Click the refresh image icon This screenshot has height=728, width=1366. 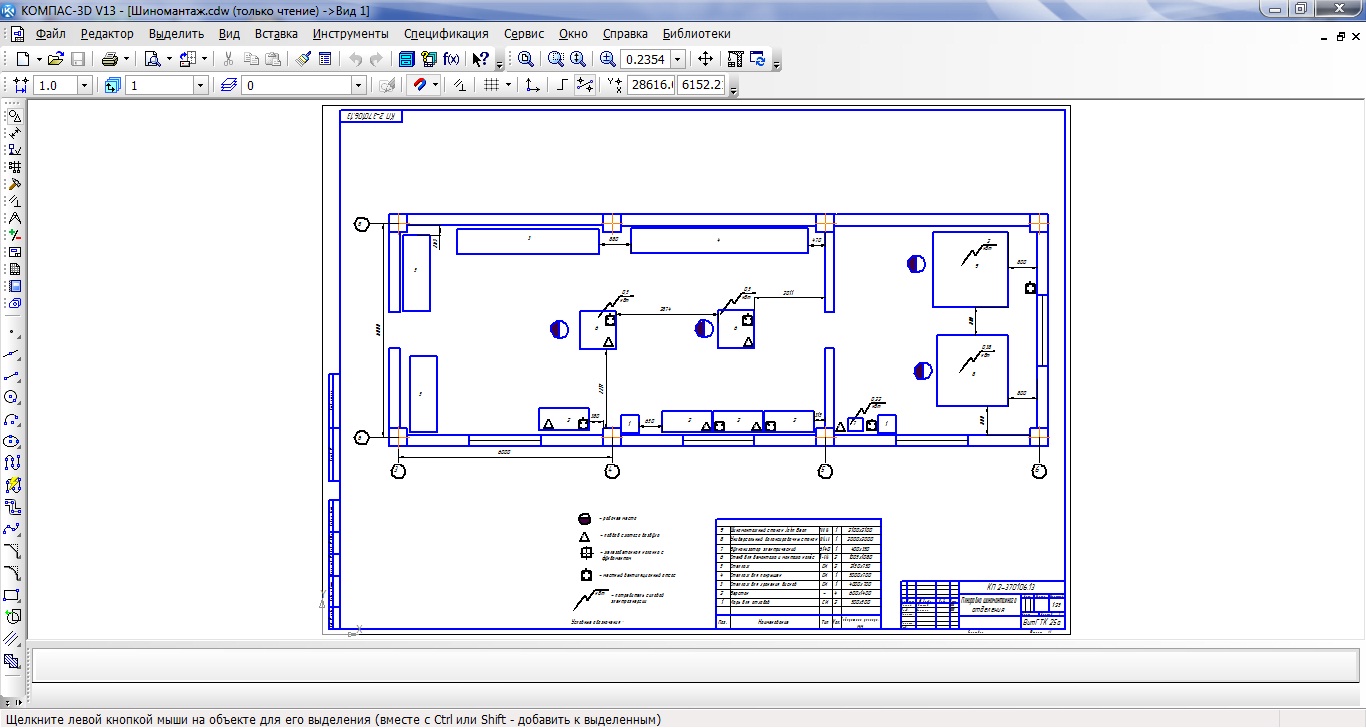(757, 59)
